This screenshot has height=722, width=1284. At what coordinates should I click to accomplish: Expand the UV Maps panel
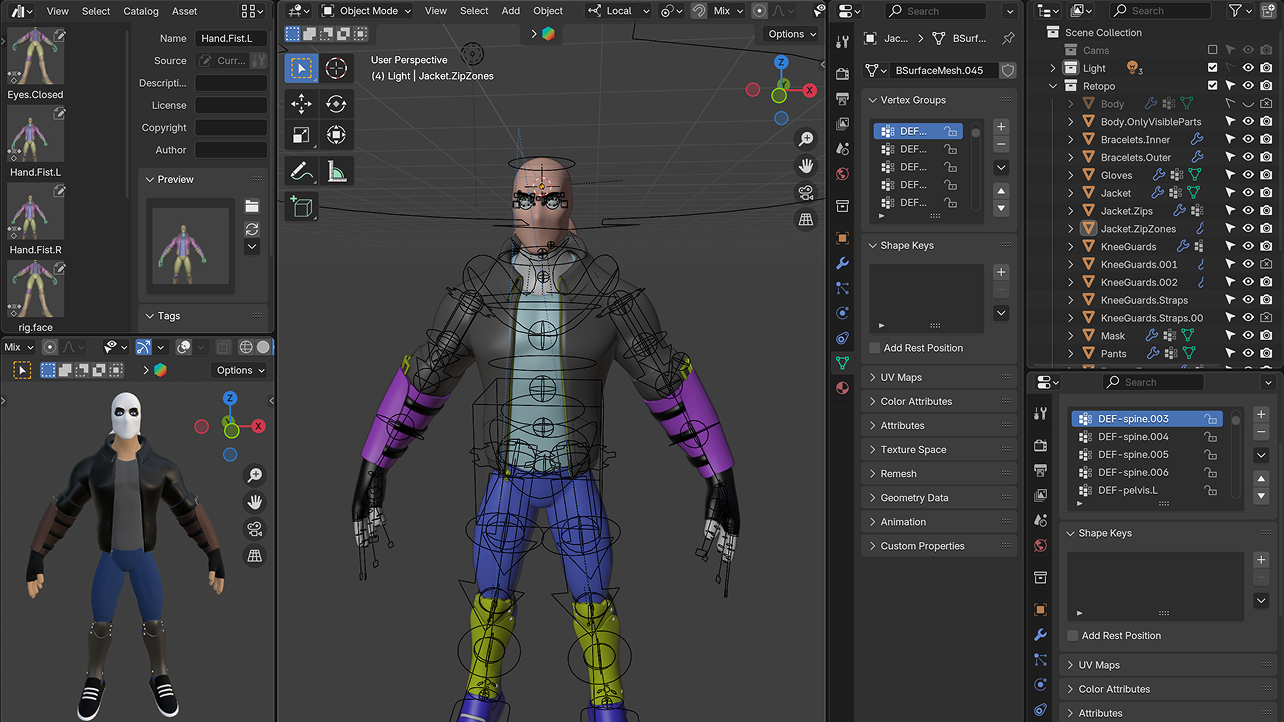(x=901, y=377)
